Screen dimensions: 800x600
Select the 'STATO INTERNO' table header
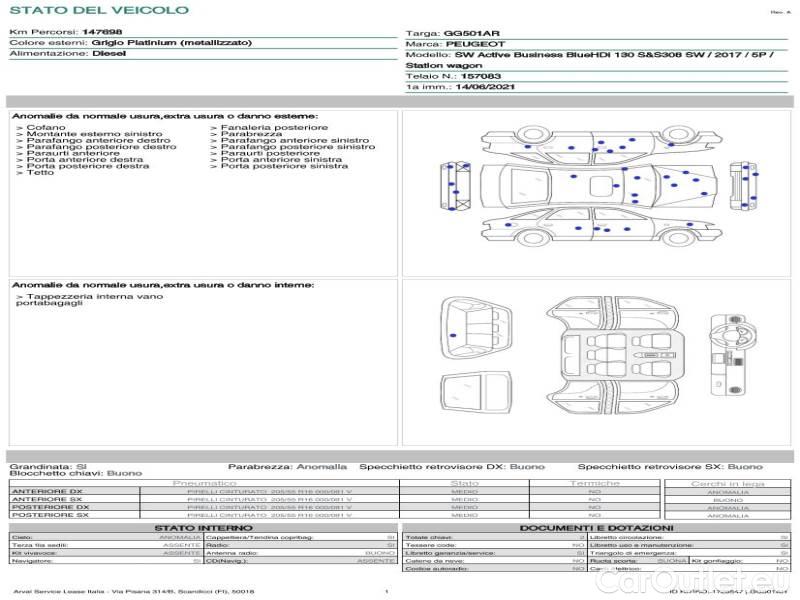[x=204, y=528]
